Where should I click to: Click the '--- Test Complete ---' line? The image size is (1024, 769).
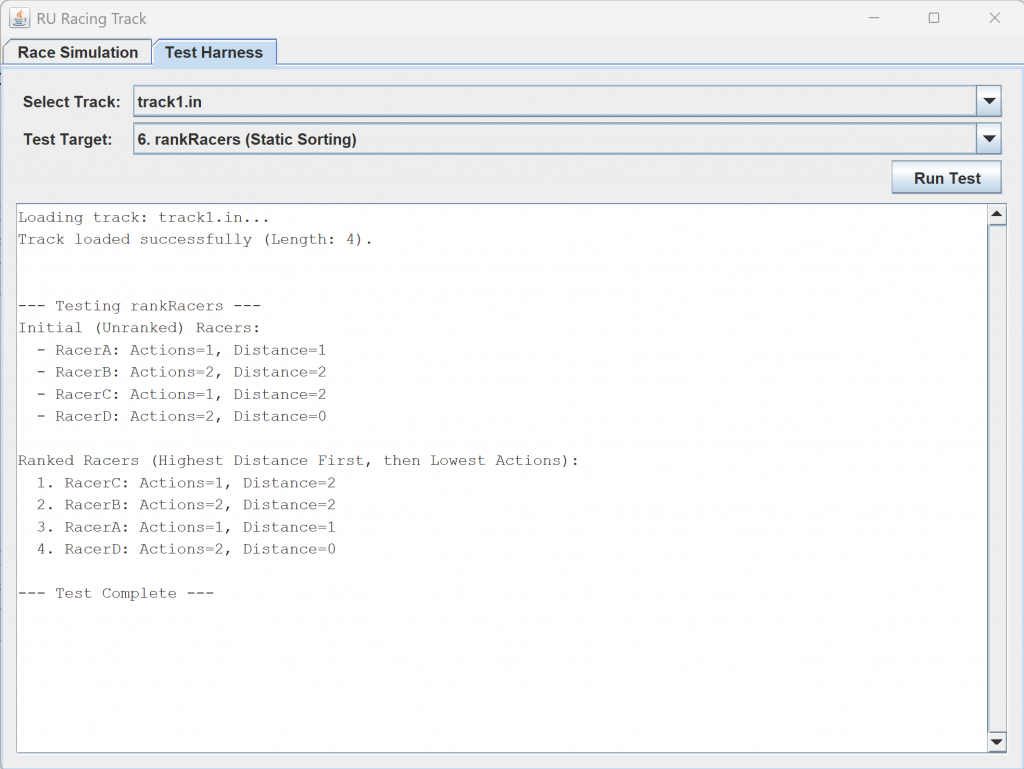pyautogui.click(x=116, y=593)
